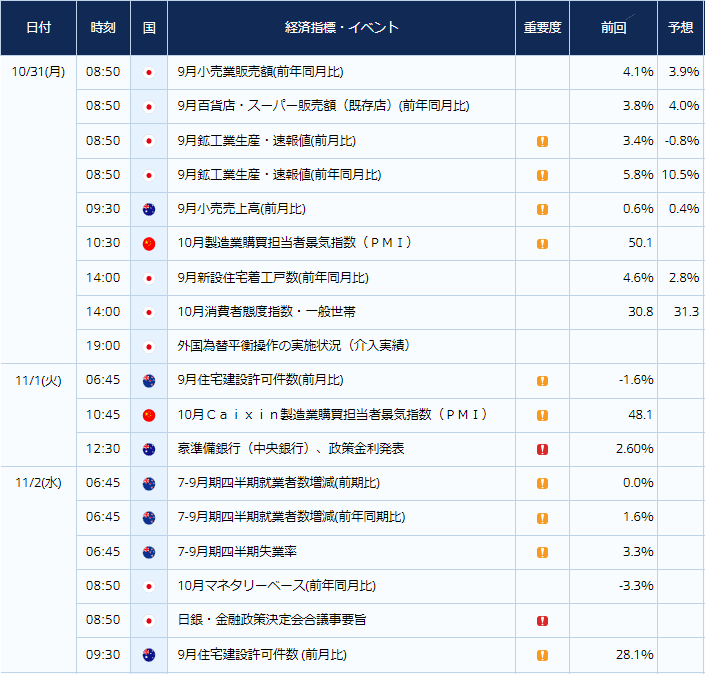
Task: Select the 11/2(水) date cell
Action: click(38, 483)
